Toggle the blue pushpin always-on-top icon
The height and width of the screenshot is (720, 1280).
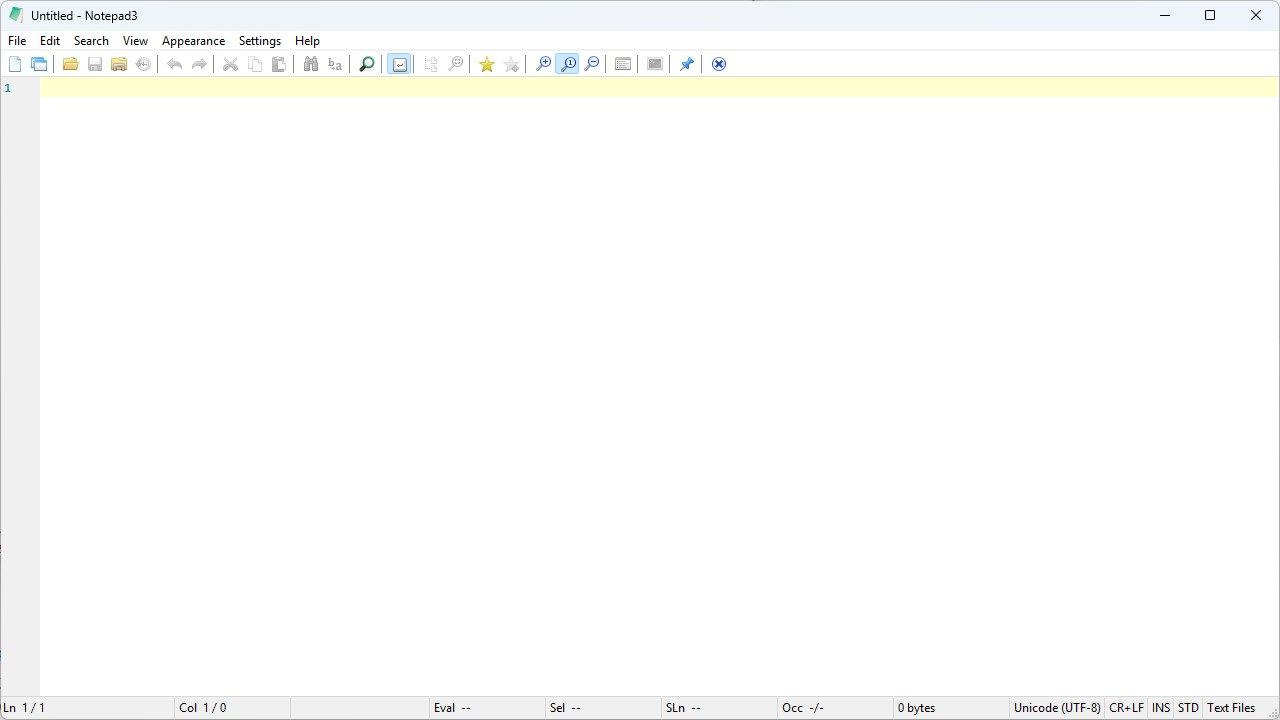[687, 64]
